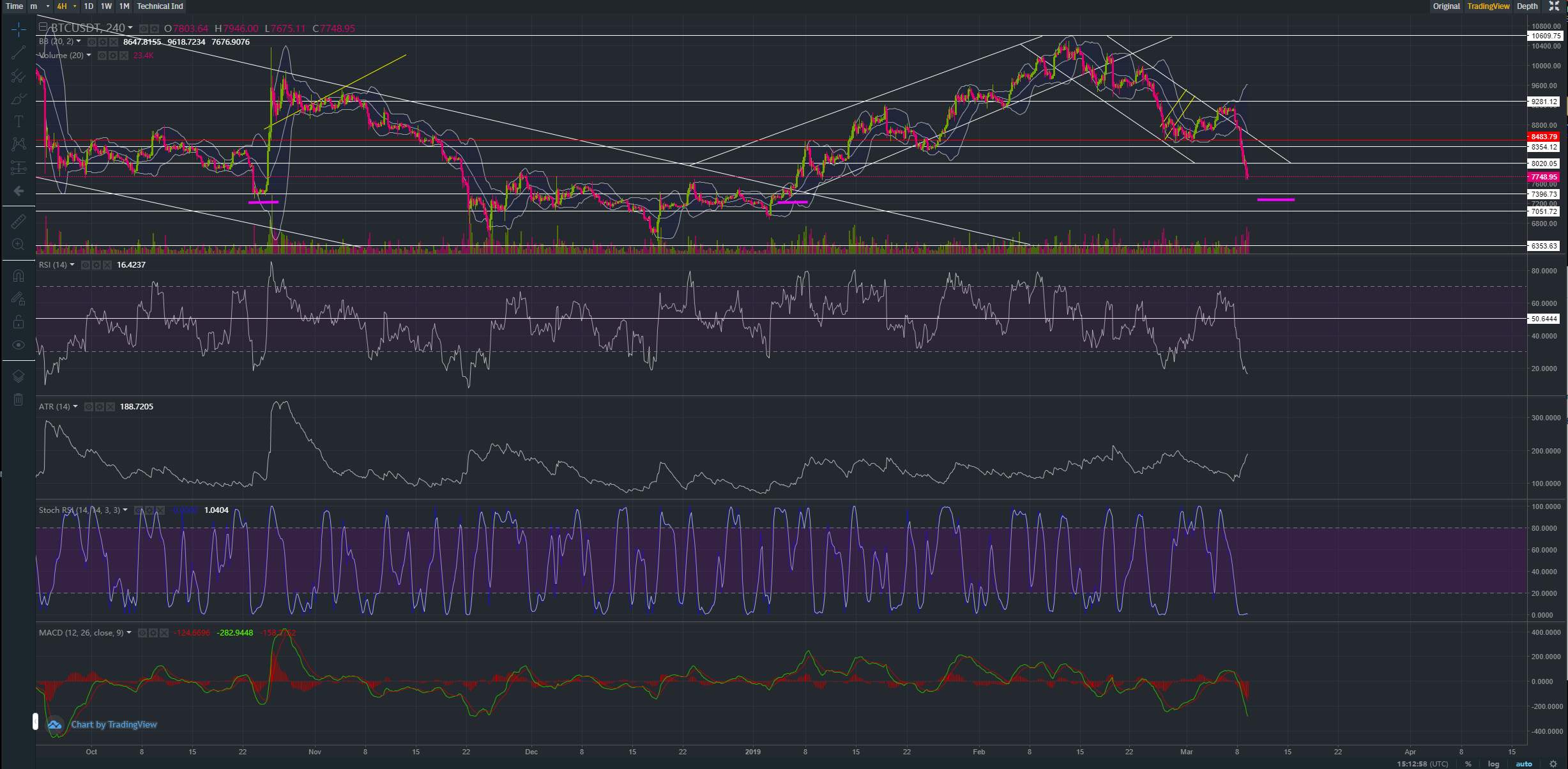Click the trash remove drawings icon

[x=19, y=400]
